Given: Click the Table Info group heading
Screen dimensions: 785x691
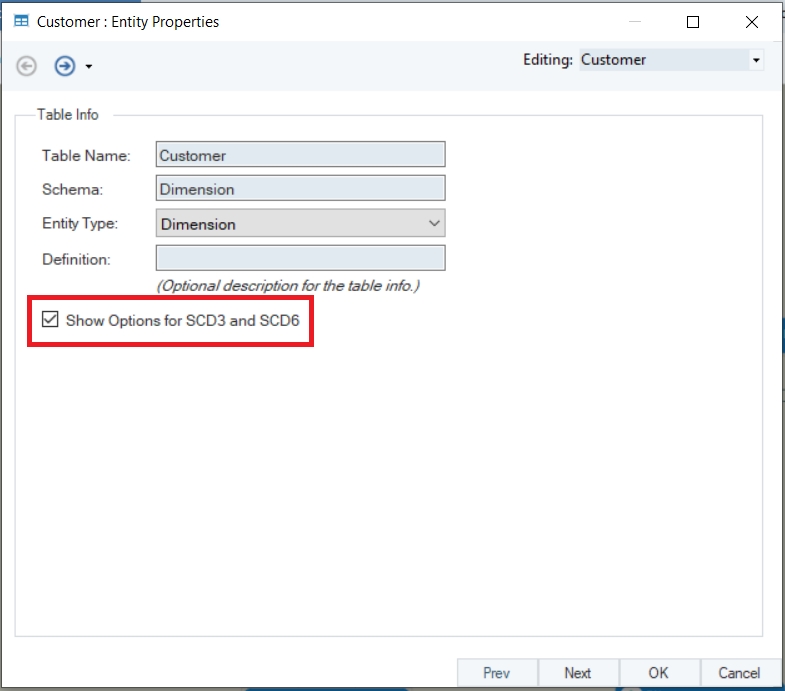Looking at the screenshot, I should [x=68, y=115].
